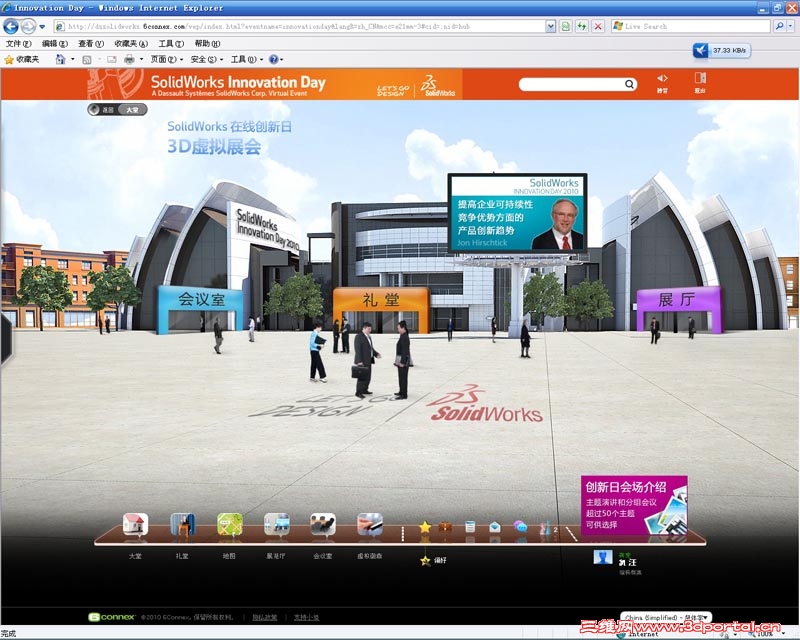
Task: Open the 会议室 meeting room icon in dock
Action: pos(323,525)
